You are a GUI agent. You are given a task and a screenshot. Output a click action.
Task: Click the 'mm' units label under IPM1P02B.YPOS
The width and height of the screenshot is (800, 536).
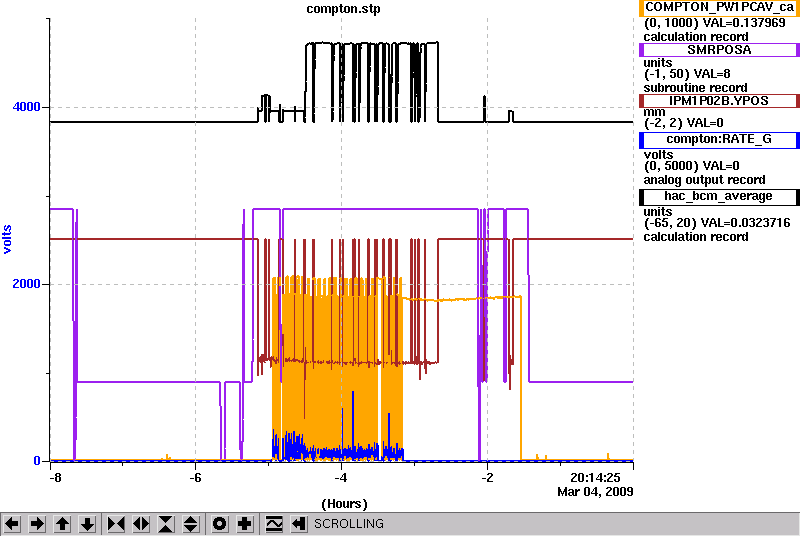coord(655,112)
